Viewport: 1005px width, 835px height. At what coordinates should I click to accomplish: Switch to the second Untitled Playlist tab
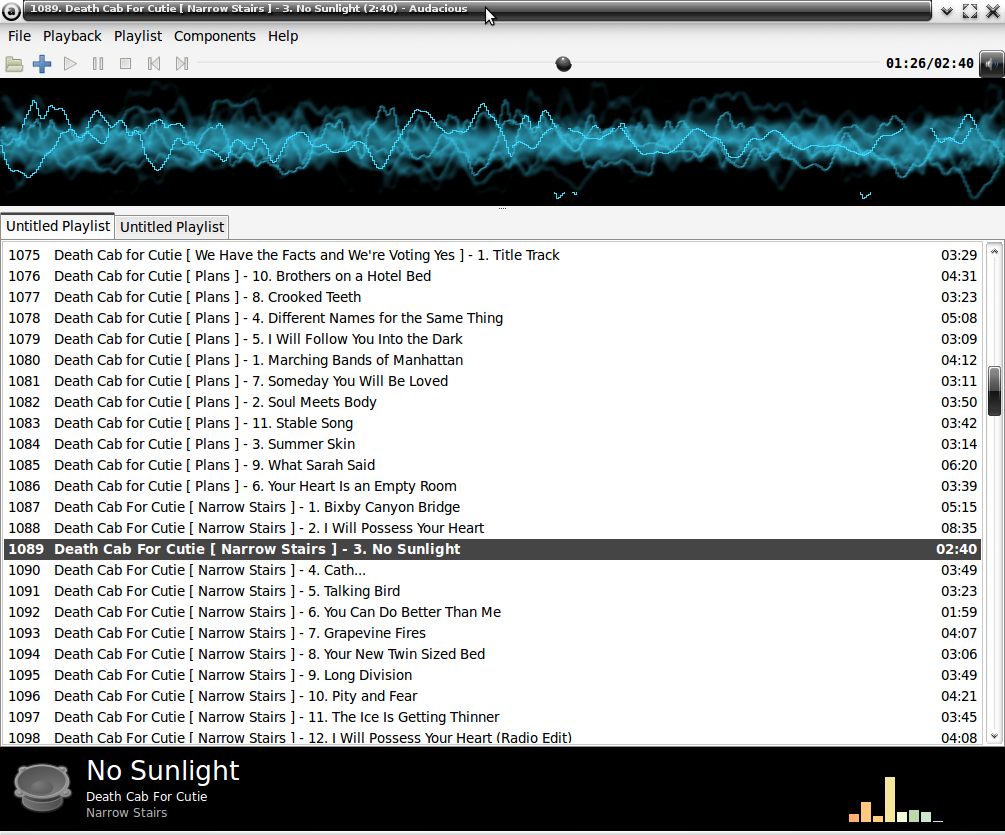pos(172,227)
